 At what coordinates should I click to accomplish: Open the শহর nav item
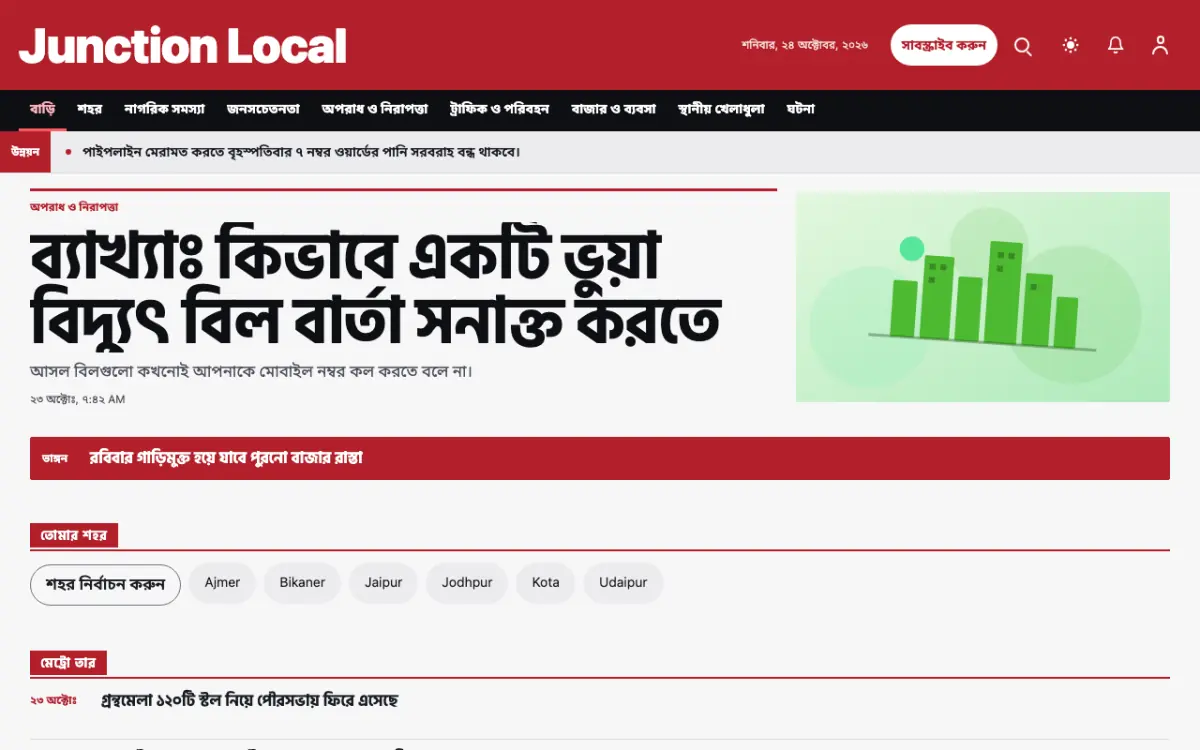pyautogui.click(x=90, y=109)
